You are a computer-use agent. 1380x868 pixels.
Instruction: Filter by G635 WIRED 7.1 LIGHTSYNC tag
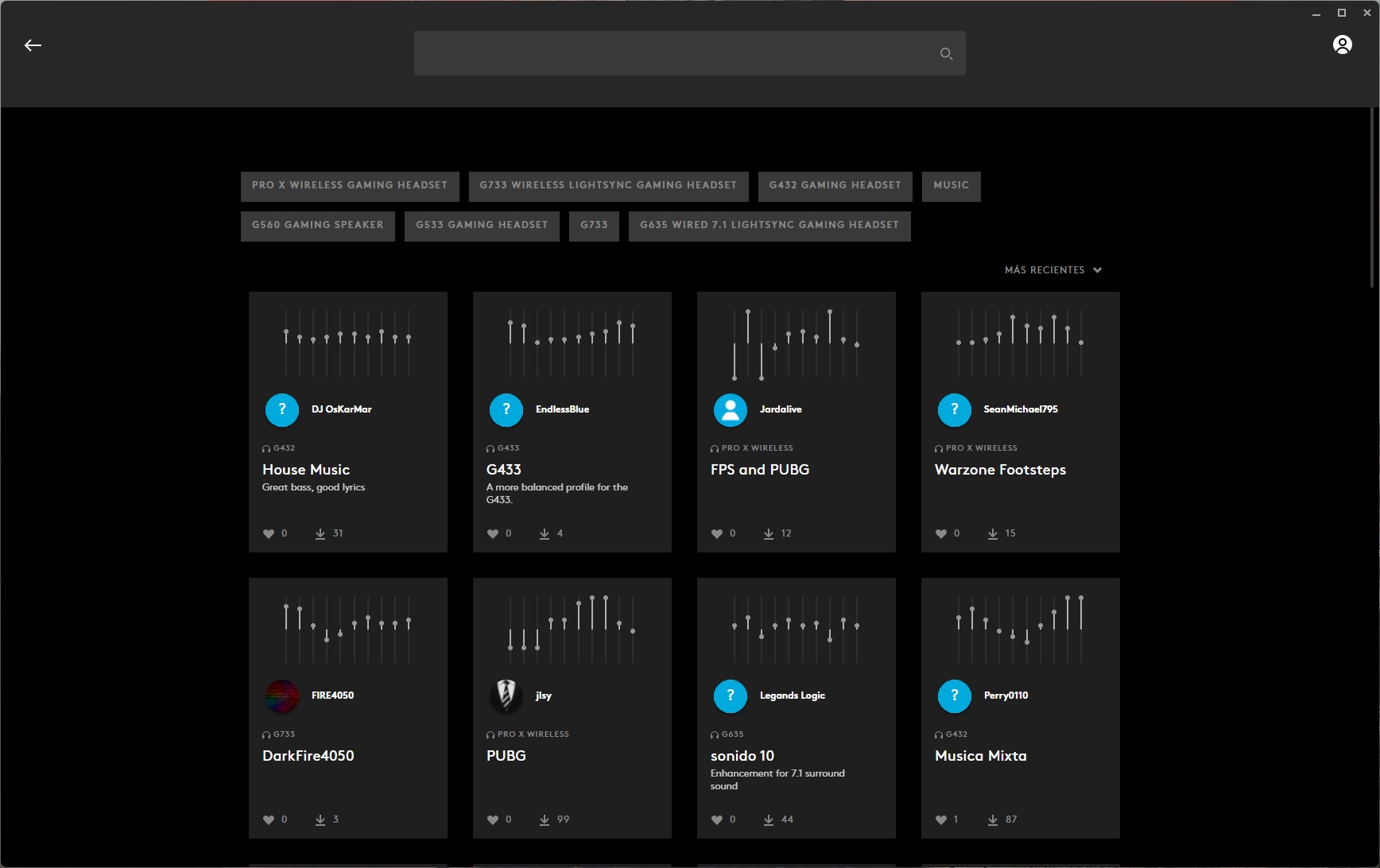(x=769, y=226)
